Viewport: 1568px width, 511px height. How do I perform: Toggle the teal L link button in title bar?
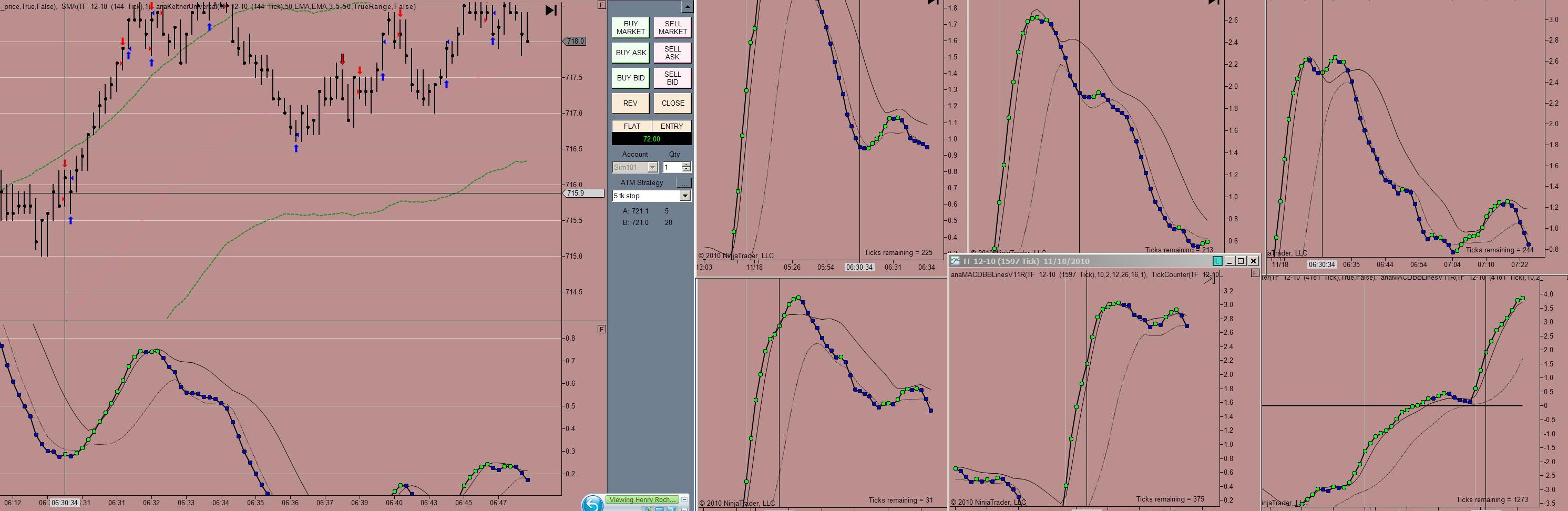(1217, 261)
